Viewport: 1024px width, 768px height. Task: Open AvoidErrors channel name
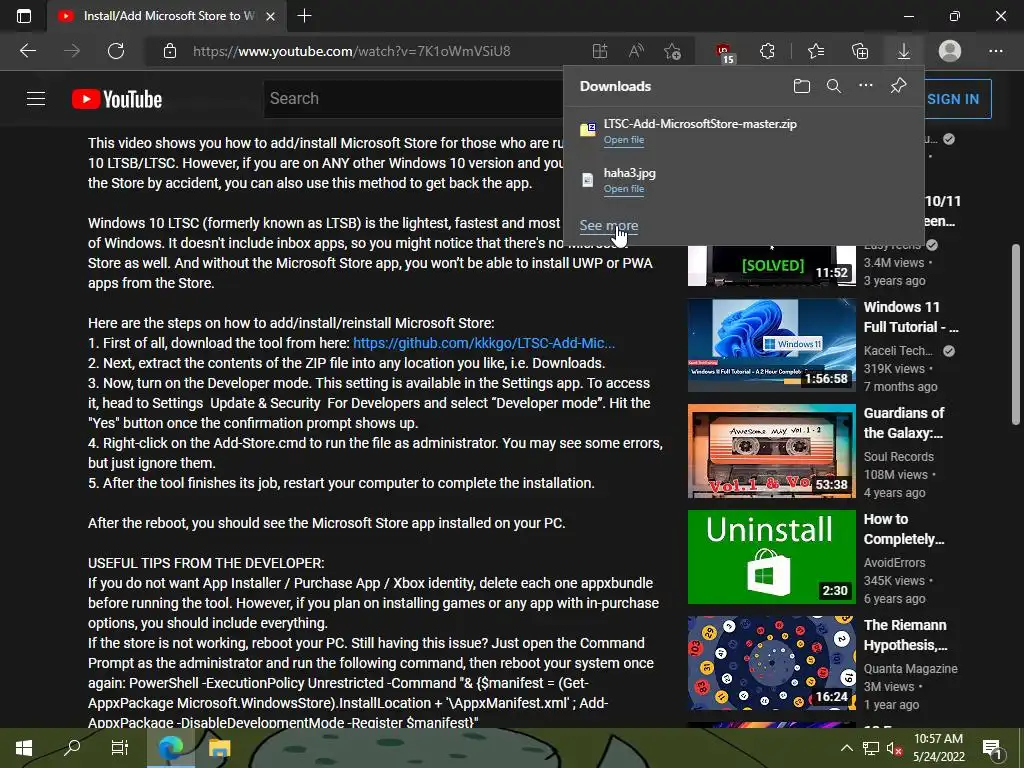point(894,562)
